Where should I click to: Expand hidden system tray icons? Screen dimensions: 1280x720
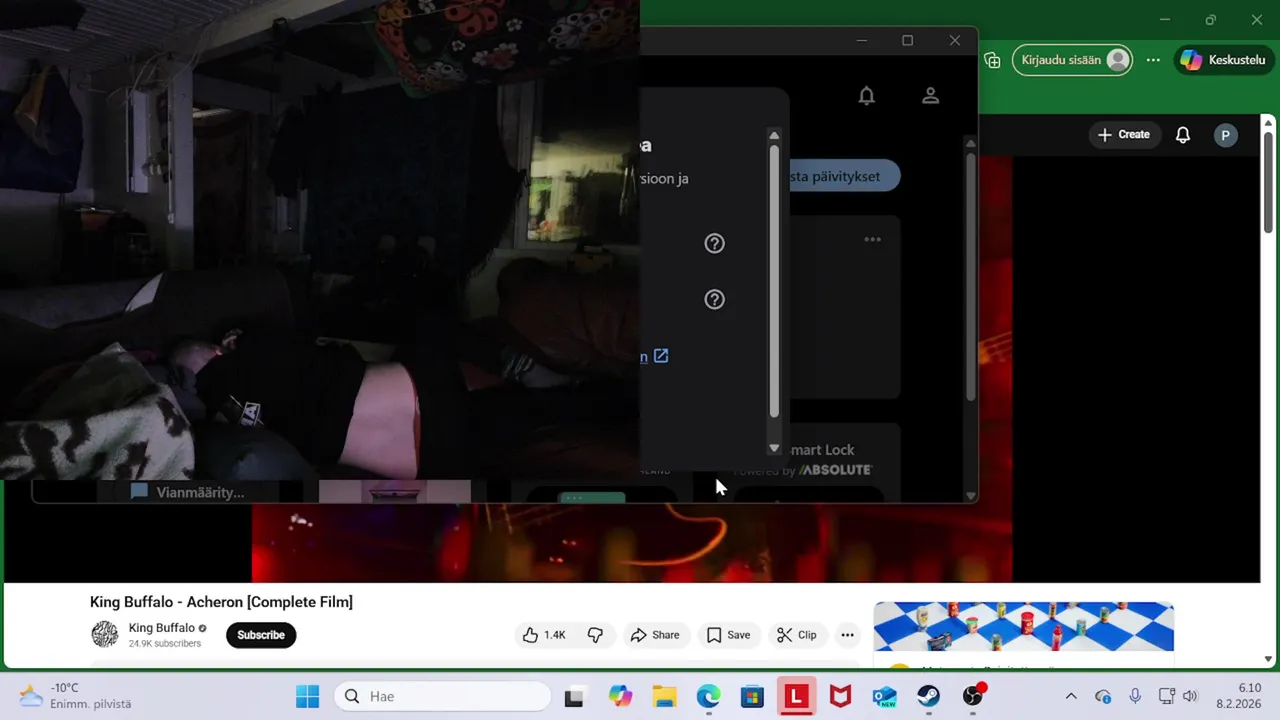pyautogui.click(x=1071, y=696)
